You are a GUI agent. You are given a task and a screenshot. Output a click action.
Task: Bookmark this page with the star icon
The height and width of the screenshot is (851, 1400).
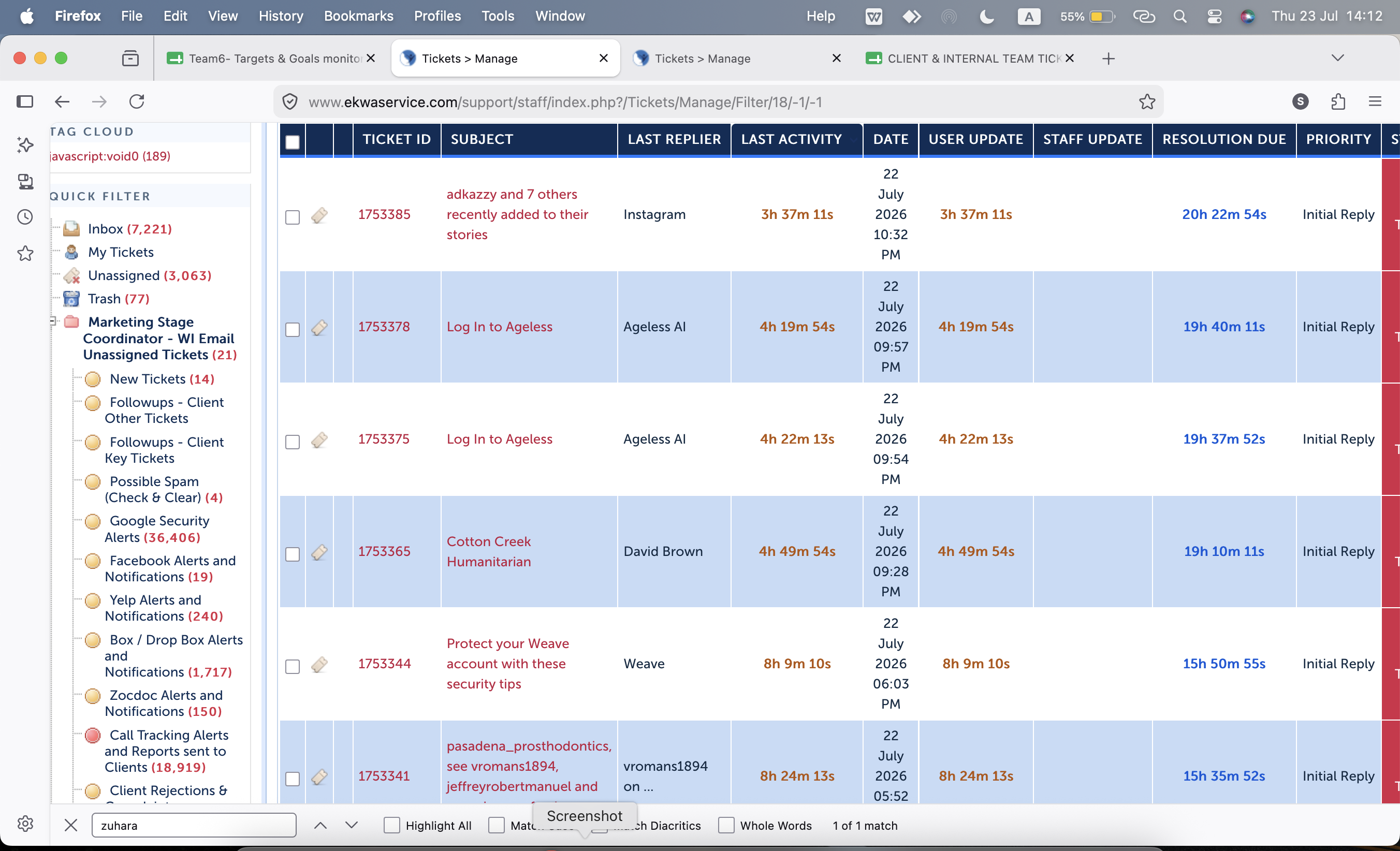click(x=1147, y=101)
